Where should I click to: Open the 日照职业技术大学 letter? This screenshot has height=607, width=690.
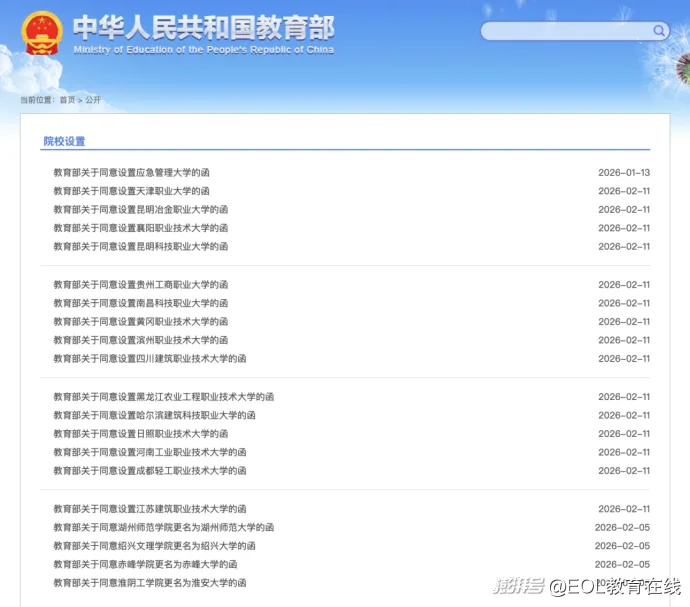(140, 434)
